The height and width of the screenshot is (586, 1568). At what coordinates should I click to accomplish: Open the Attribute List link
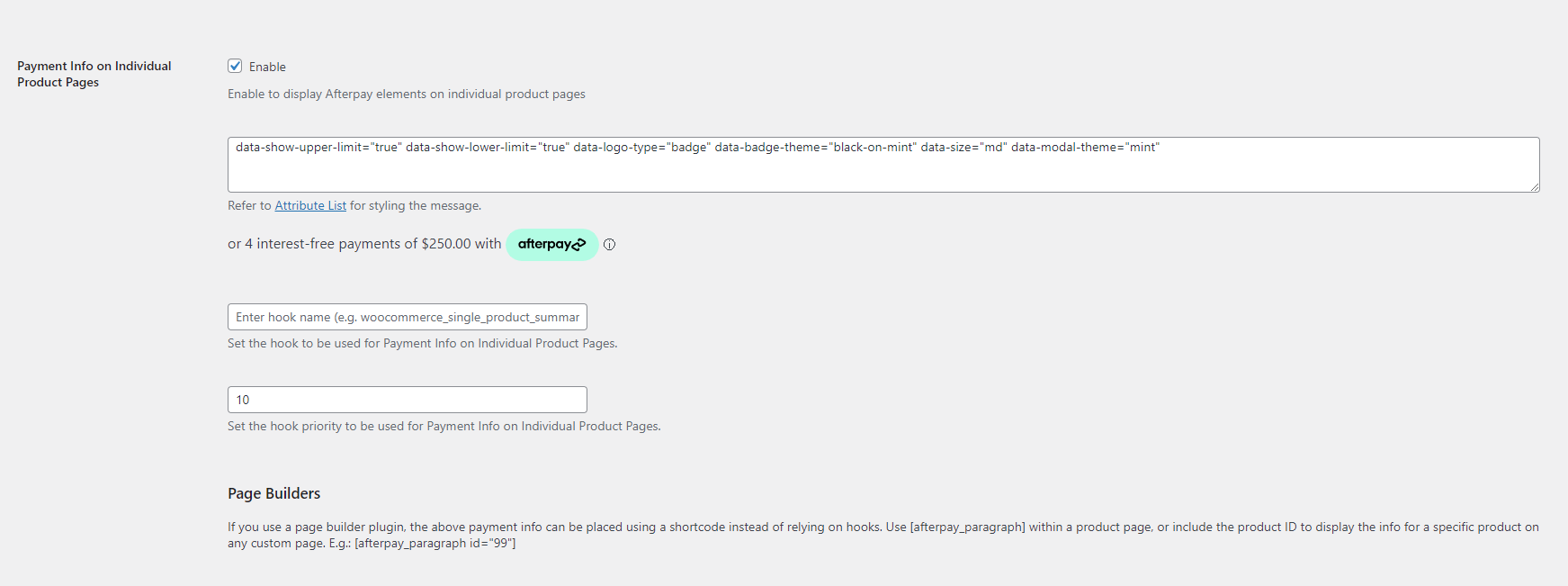coord(310,205)
